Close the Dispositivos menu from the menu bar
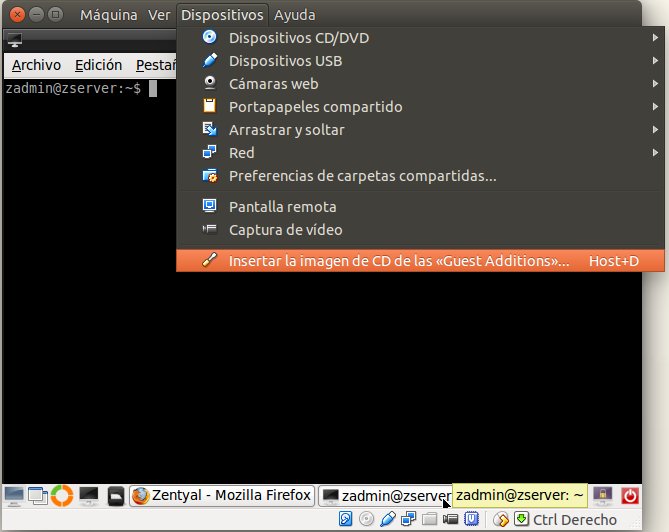Screen dimensions: 669x532 pos(222,15)
